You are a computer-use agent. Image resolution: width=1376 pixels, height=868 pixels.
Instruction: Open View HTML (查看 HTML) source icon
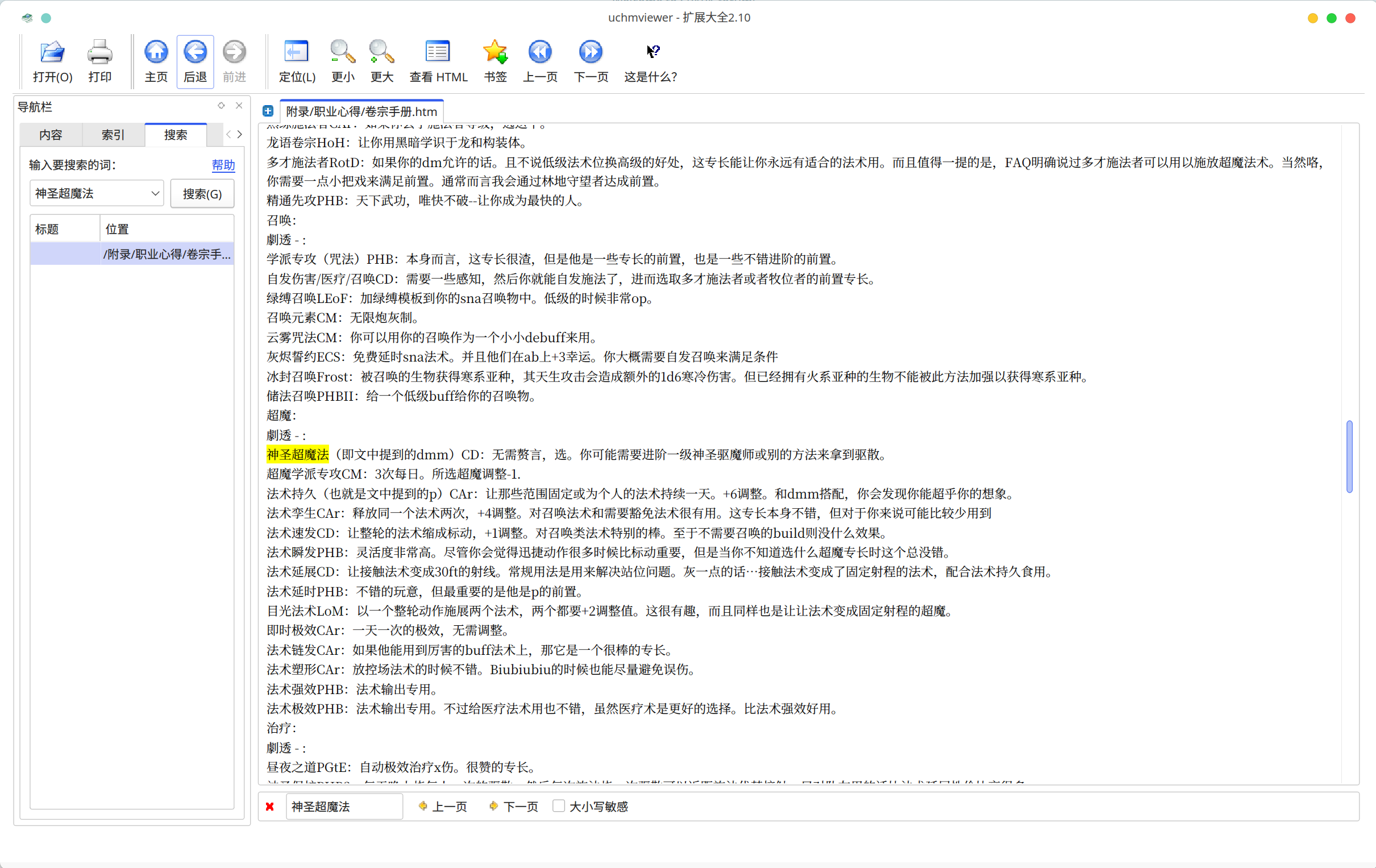point(438,52)
